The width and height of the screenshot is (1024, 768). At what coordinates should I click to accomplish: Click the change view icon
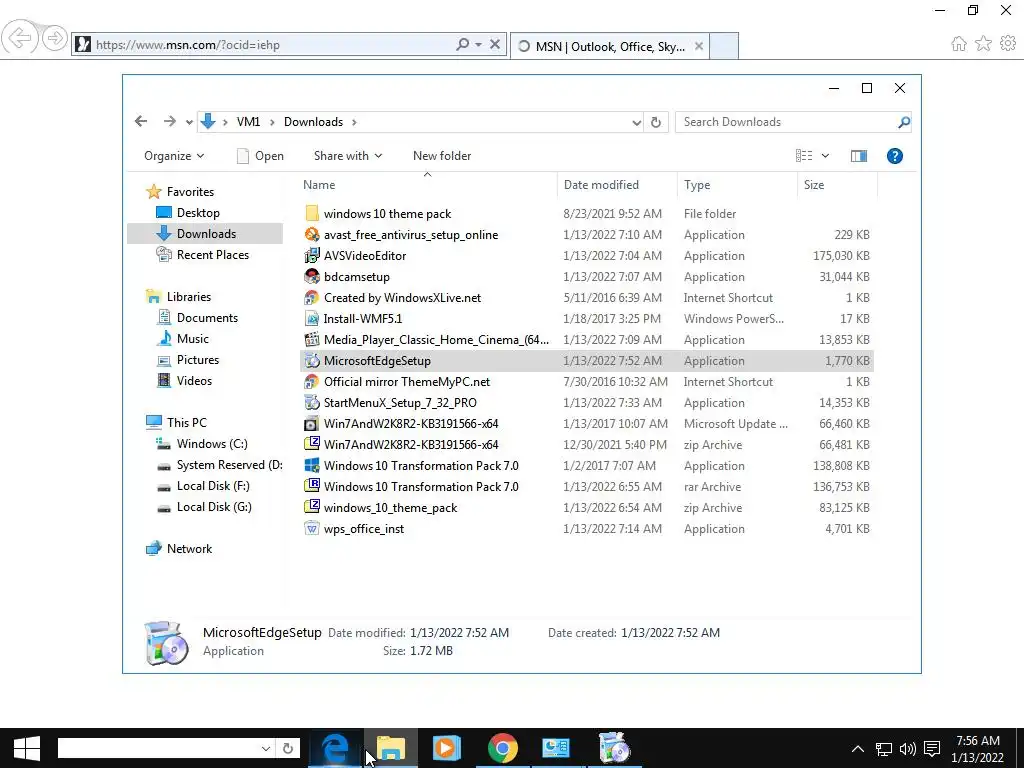[804, 155]
